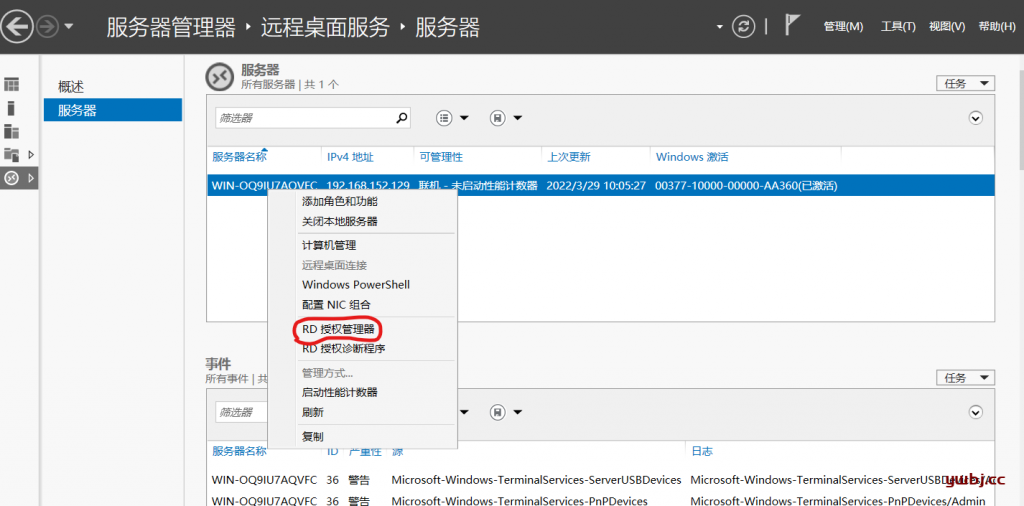Choose 启动性能计数器 from the context menu
This screenshot has height=506, width=1024.
(x=340, y=392)
